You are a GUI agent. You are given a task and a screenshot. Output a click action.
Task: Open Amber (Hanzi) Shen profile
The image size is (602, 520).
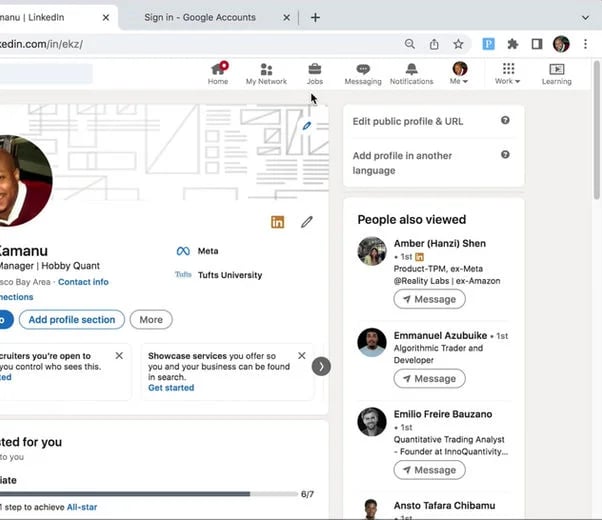pos(440,243)
